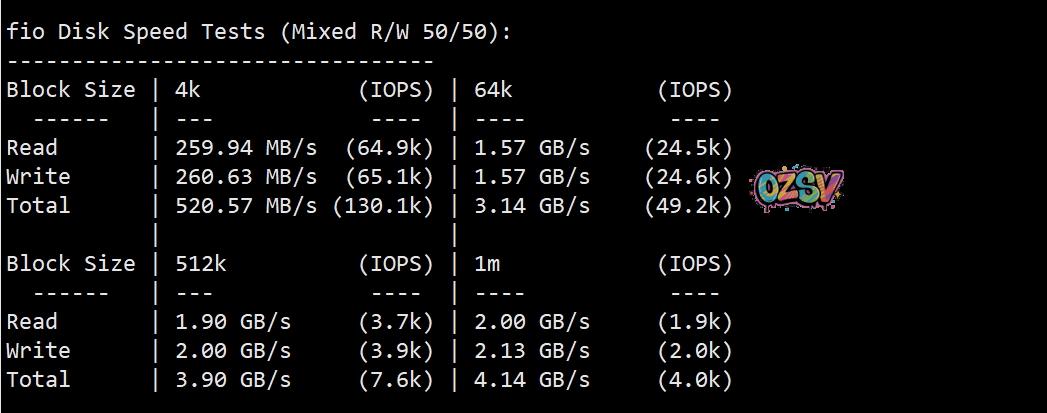Click the 7.6k total IOPS value

click(x=395, y=380)
